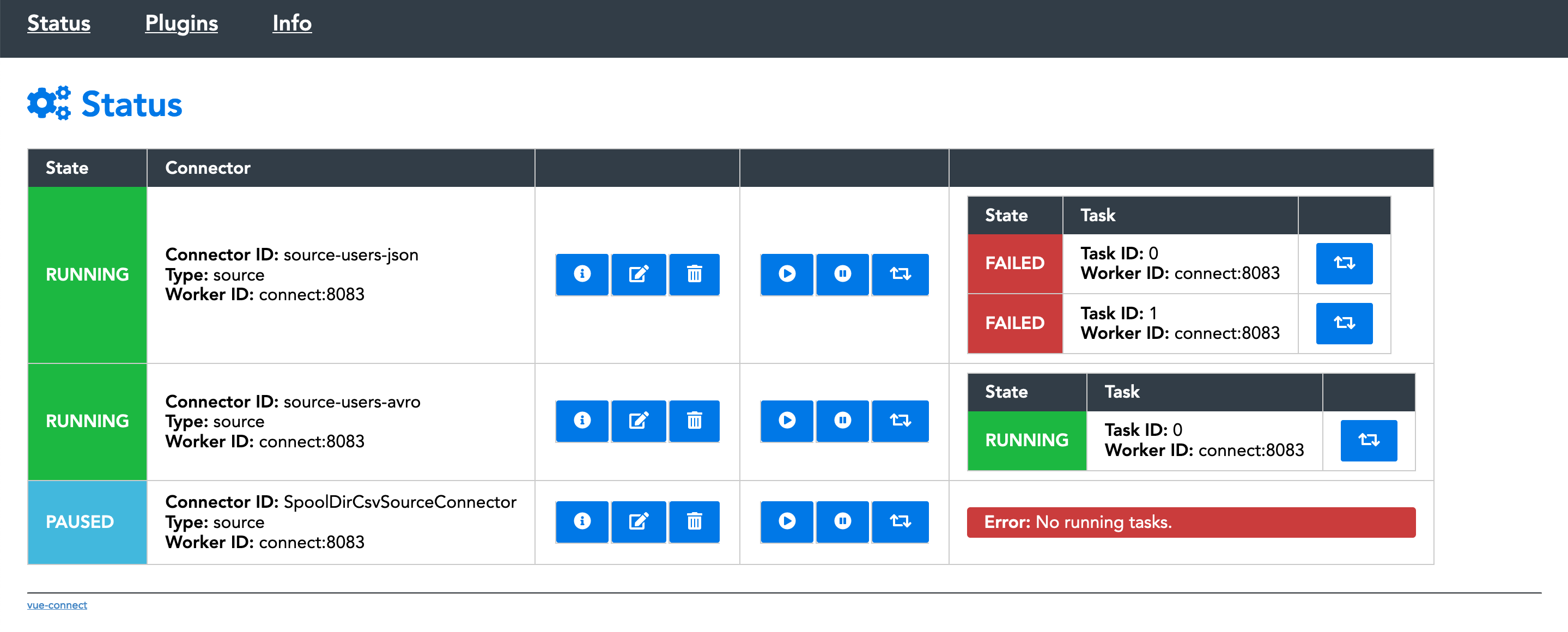Delete the source-users-json connector
Viewport: 1568px width, 632px height.
pyautogui.click(x=694, y=274)
